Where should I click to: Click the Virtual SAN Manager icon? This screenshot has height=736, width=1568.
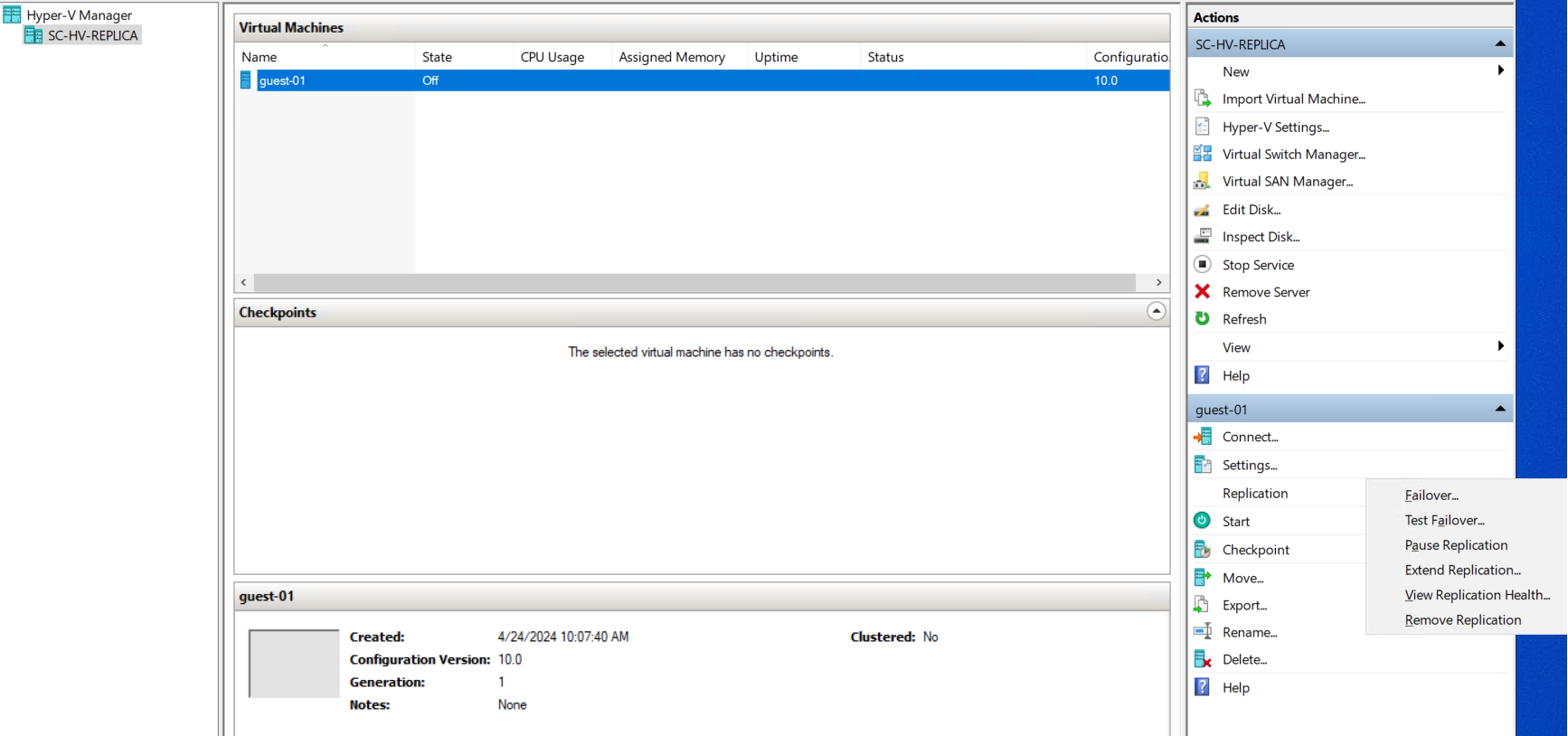pos(1203,181)
